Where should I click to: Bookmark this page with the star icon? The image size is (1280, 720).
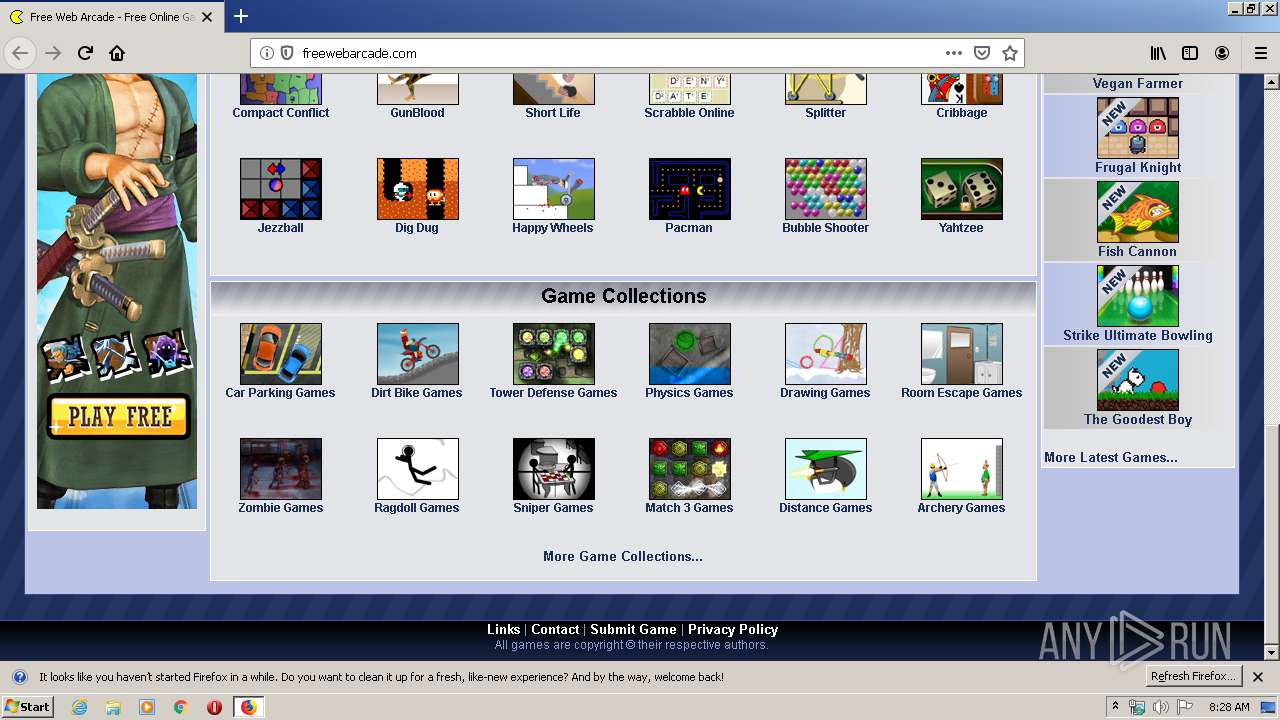[x=1010, y=53]
